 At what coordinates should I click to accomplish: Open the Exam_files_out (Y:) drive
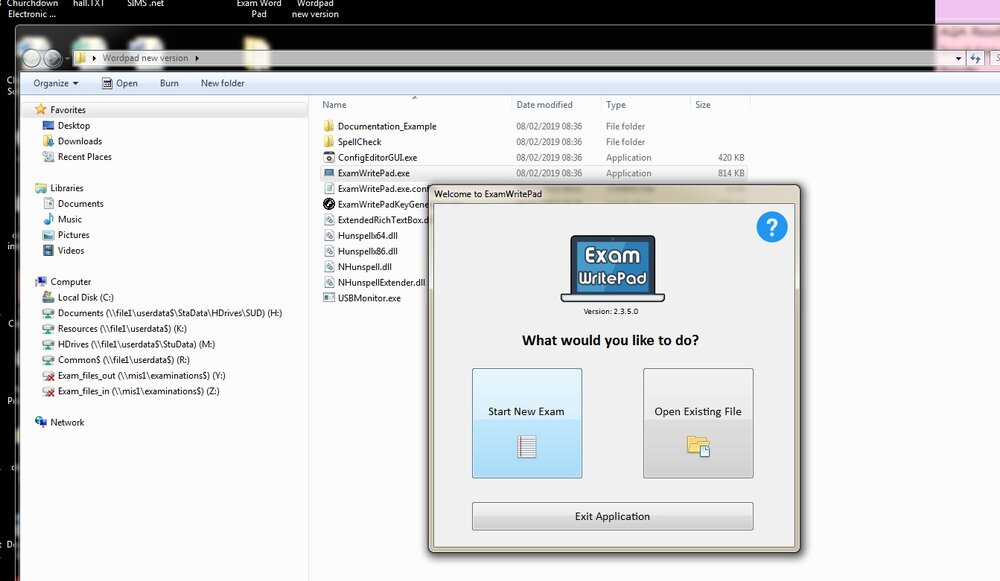click(x=141, y=376)
